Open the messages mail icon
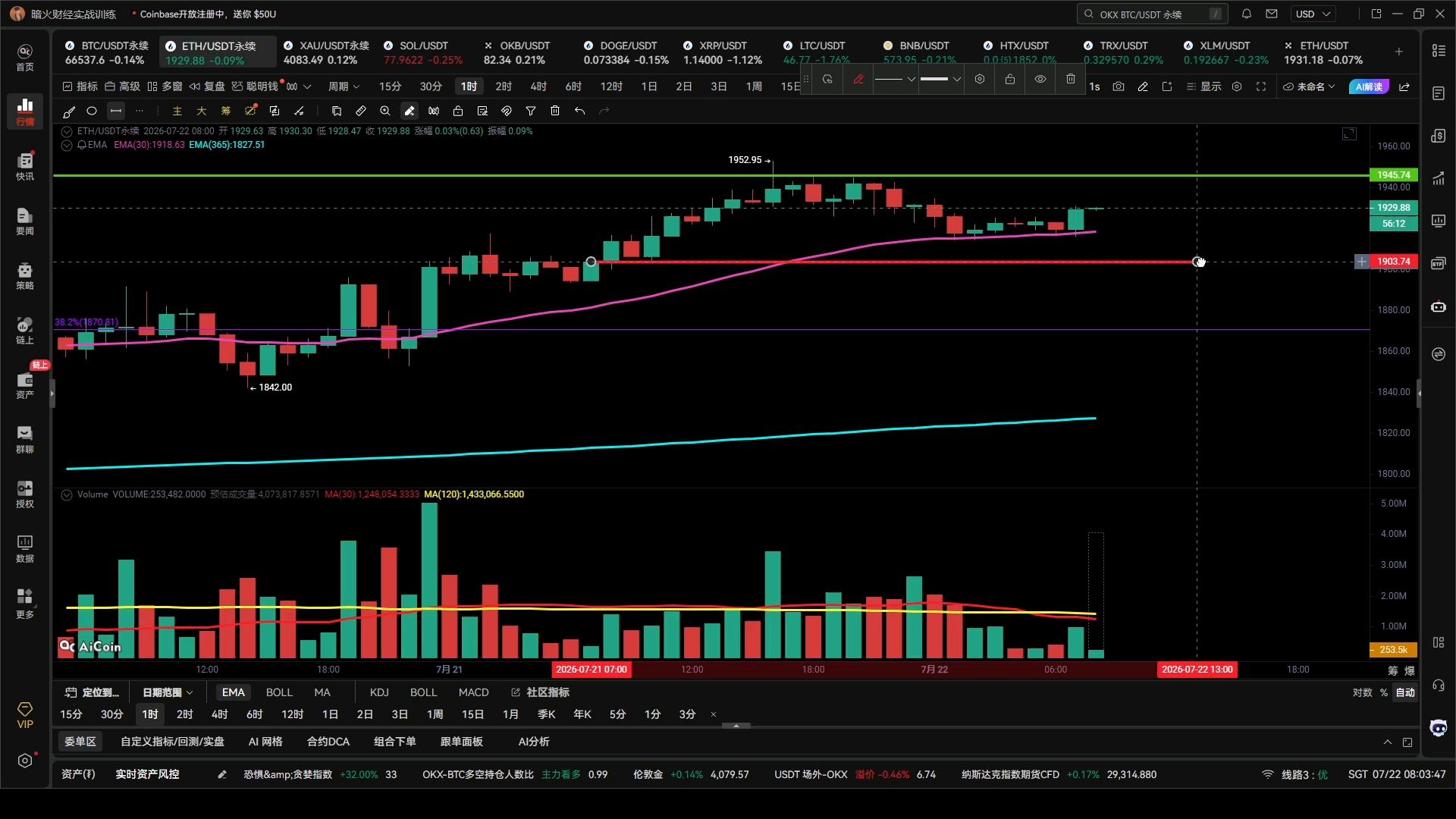Image resolution: width=1456 pixels, height=819 pixels. (1272, 14)
